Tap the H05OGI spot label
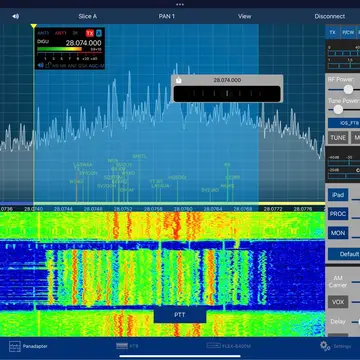This screenshot has height=360, width=360. click(177, 178)
